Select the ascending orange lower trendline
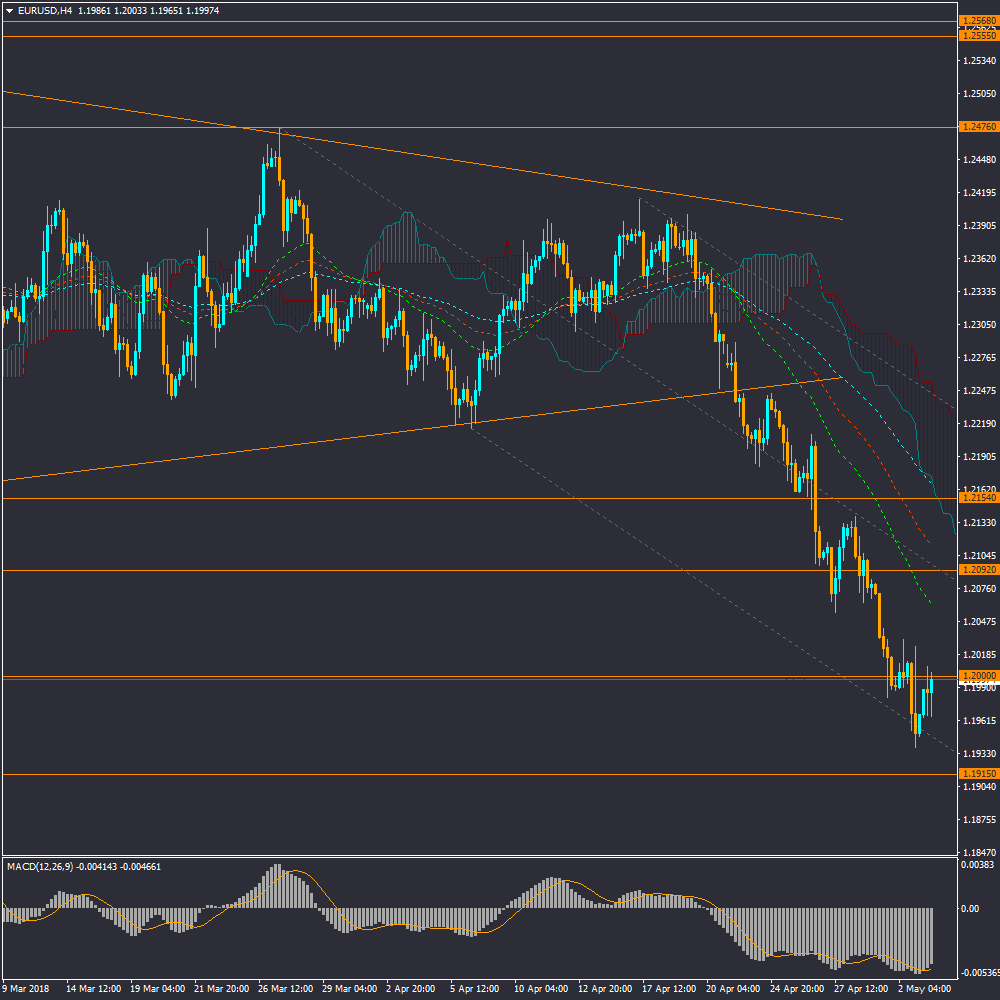 pyautogui.click(x=300, y=445)
